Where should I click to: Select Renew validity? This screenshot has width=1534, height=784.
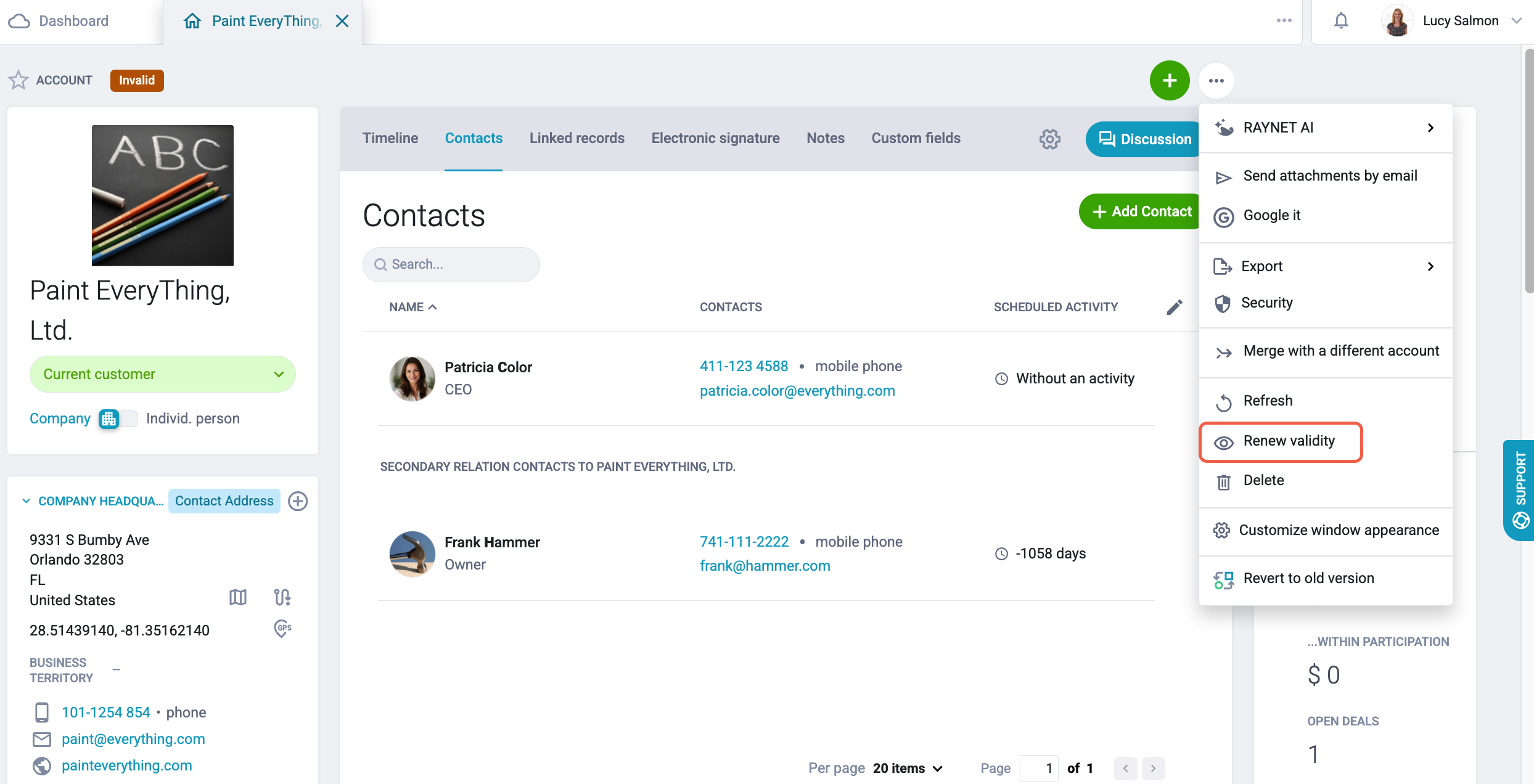coord(1281,441)
